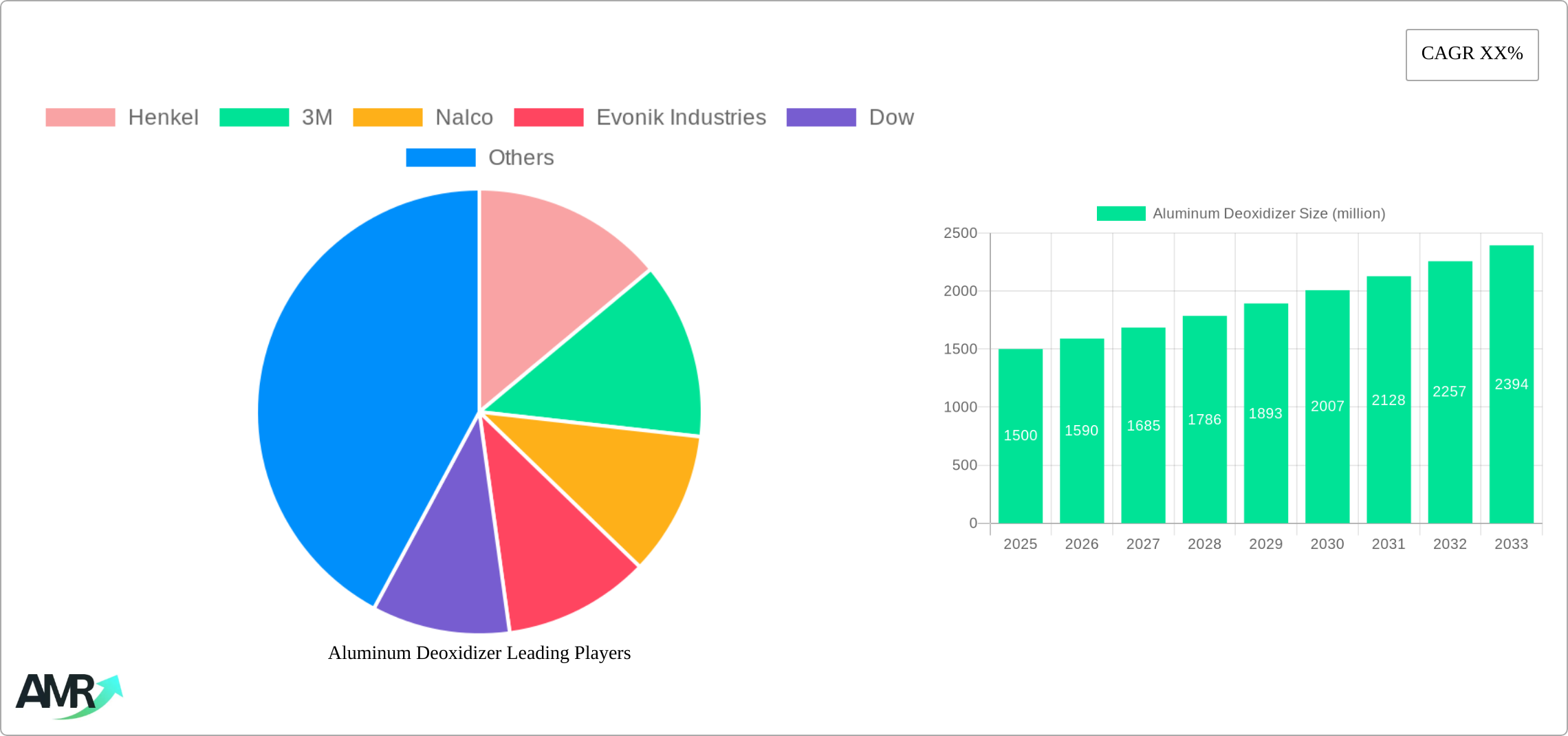Click the Aluminum Deoxidizer Leading Players caption
This screenshot has height=736, width=1568.
pyautogui.click(x=479, y=653)
